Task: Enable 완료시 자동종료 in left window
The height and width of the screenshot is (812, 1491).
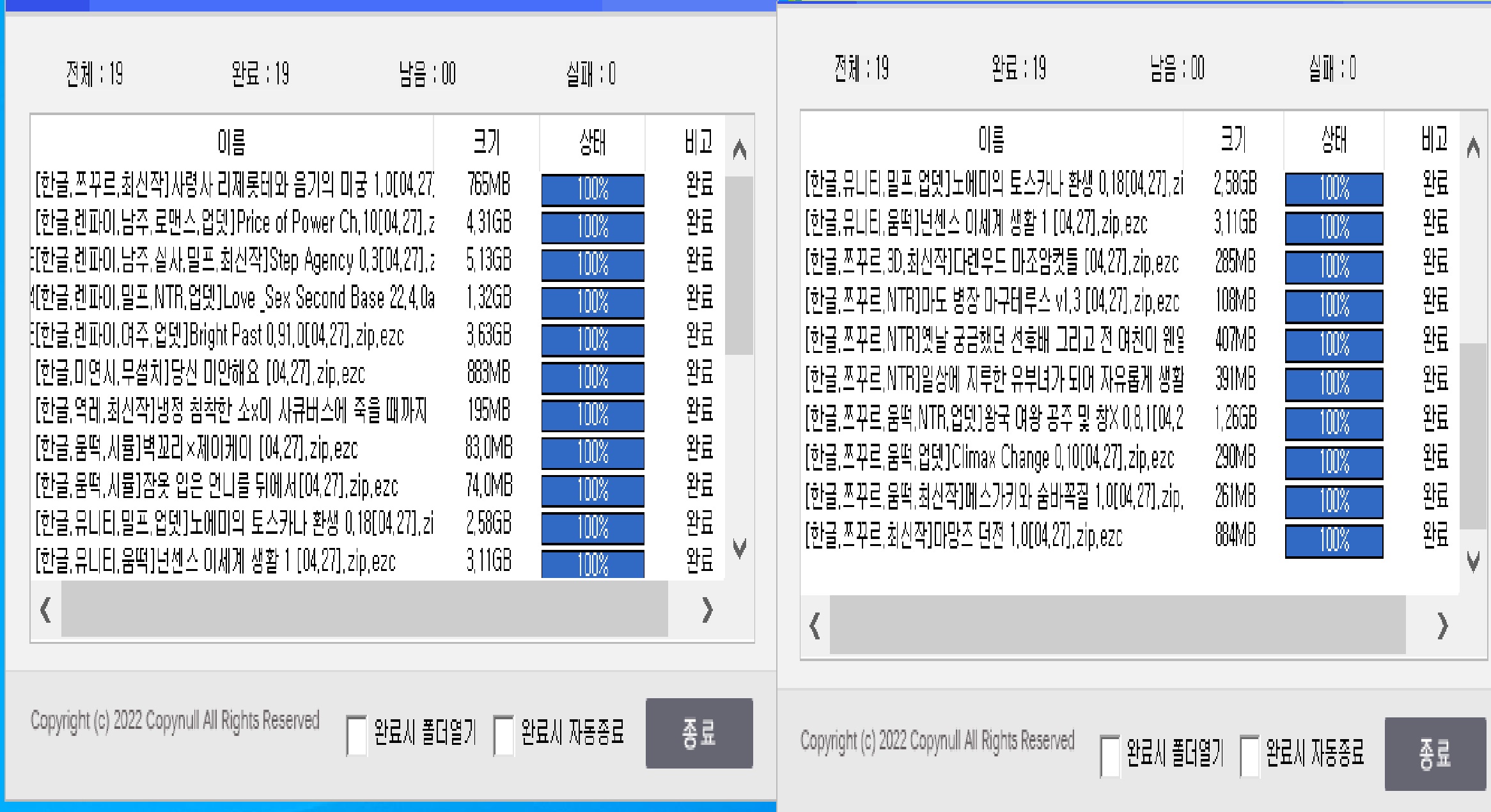Action: [504, 735]
